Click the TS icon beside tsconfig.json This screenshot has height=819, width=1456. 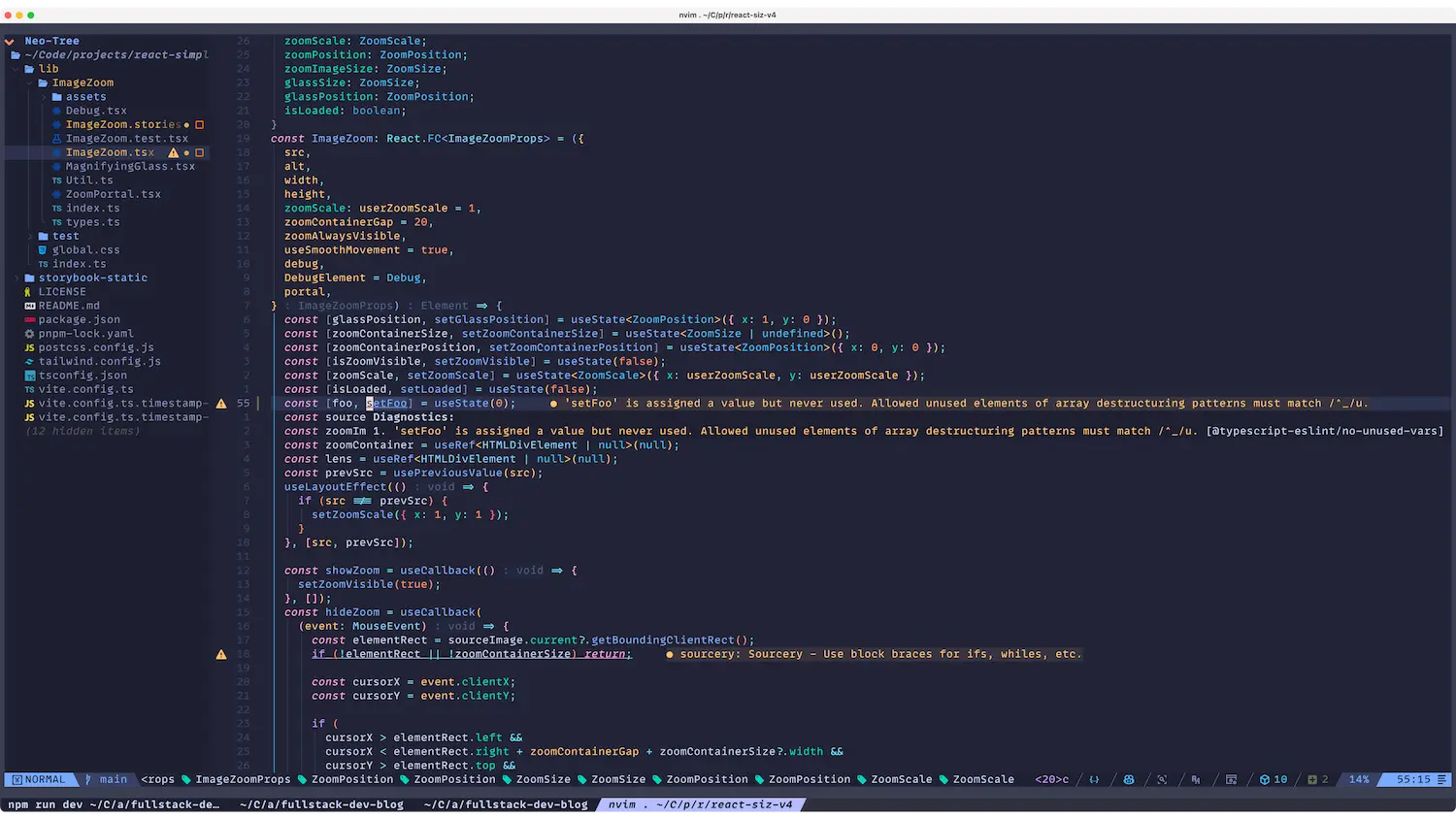(x=29, y=376)
